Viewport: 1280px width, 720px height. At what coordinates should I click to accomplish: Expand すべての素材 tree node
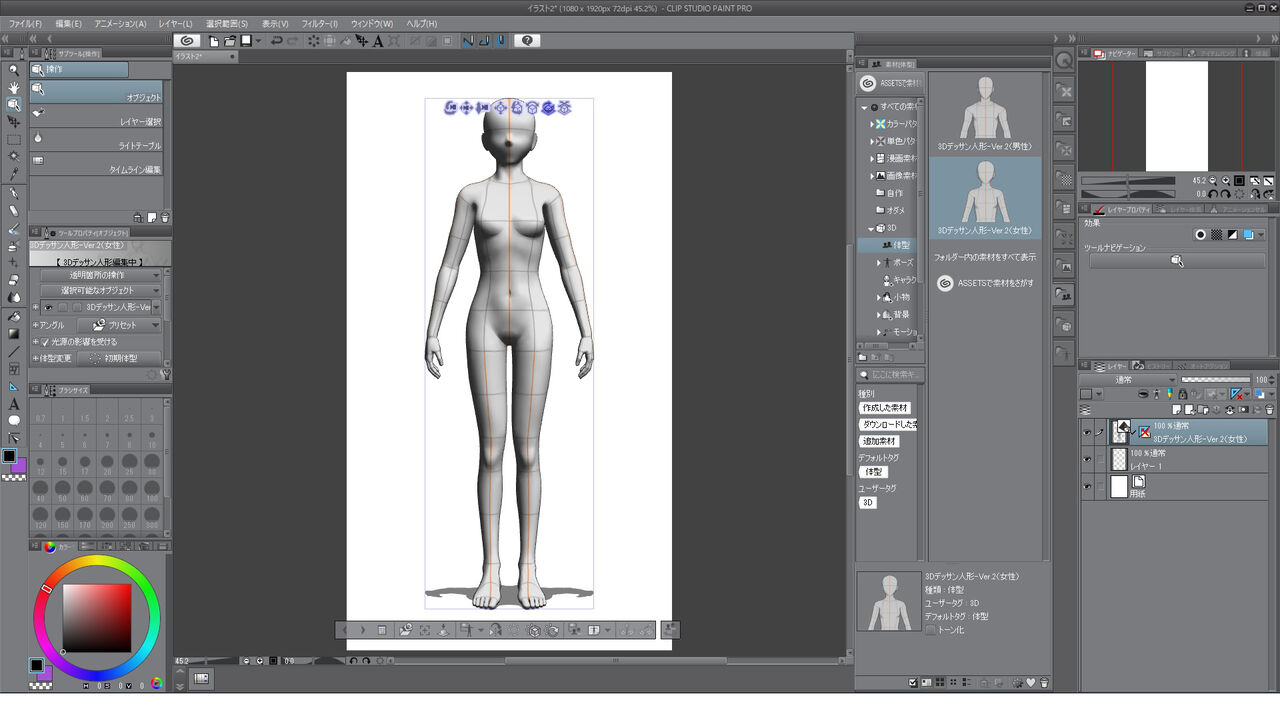tap(864, 107)
